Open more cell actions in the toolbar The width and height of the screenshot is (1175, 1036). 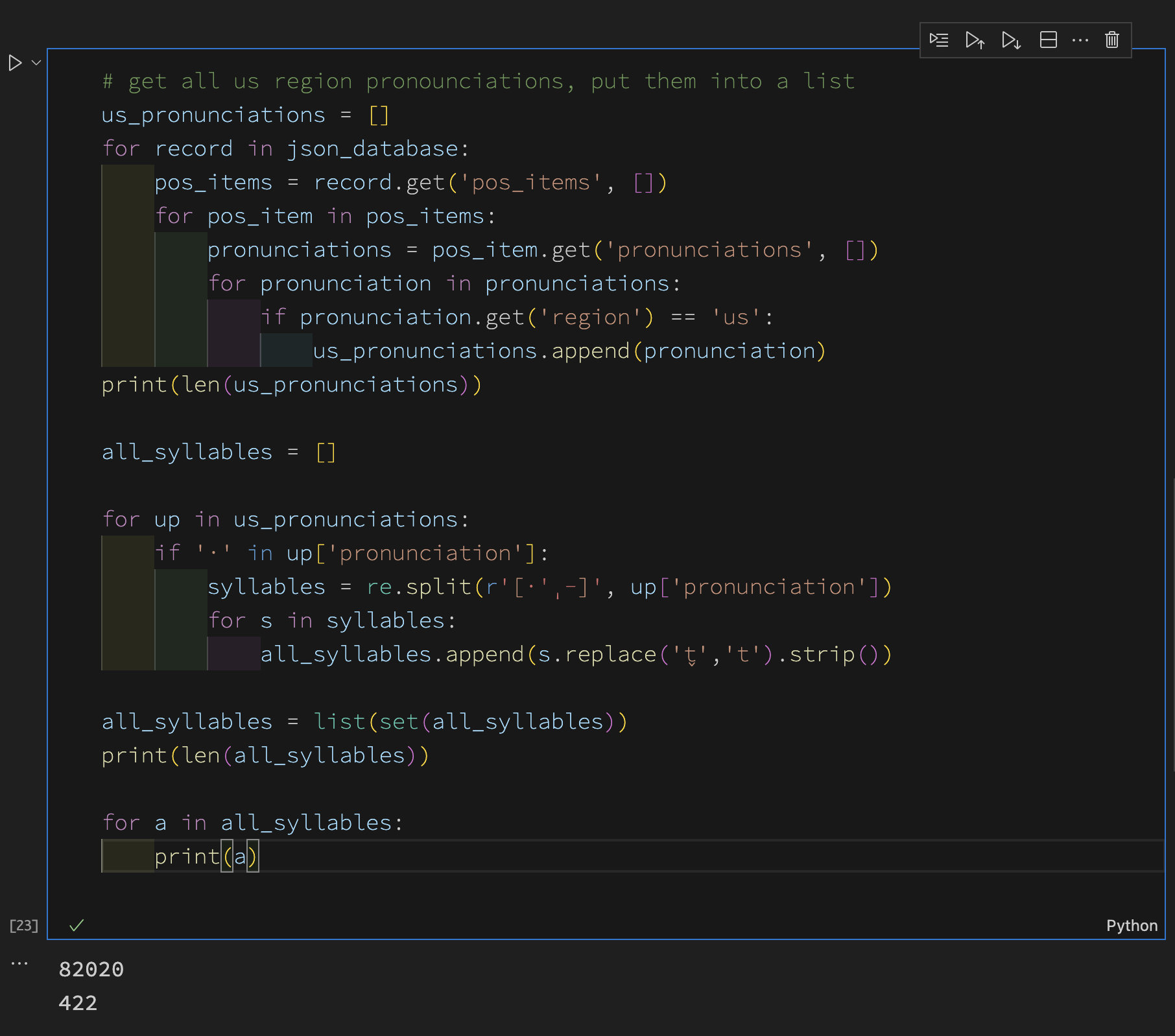point(1080,40)
